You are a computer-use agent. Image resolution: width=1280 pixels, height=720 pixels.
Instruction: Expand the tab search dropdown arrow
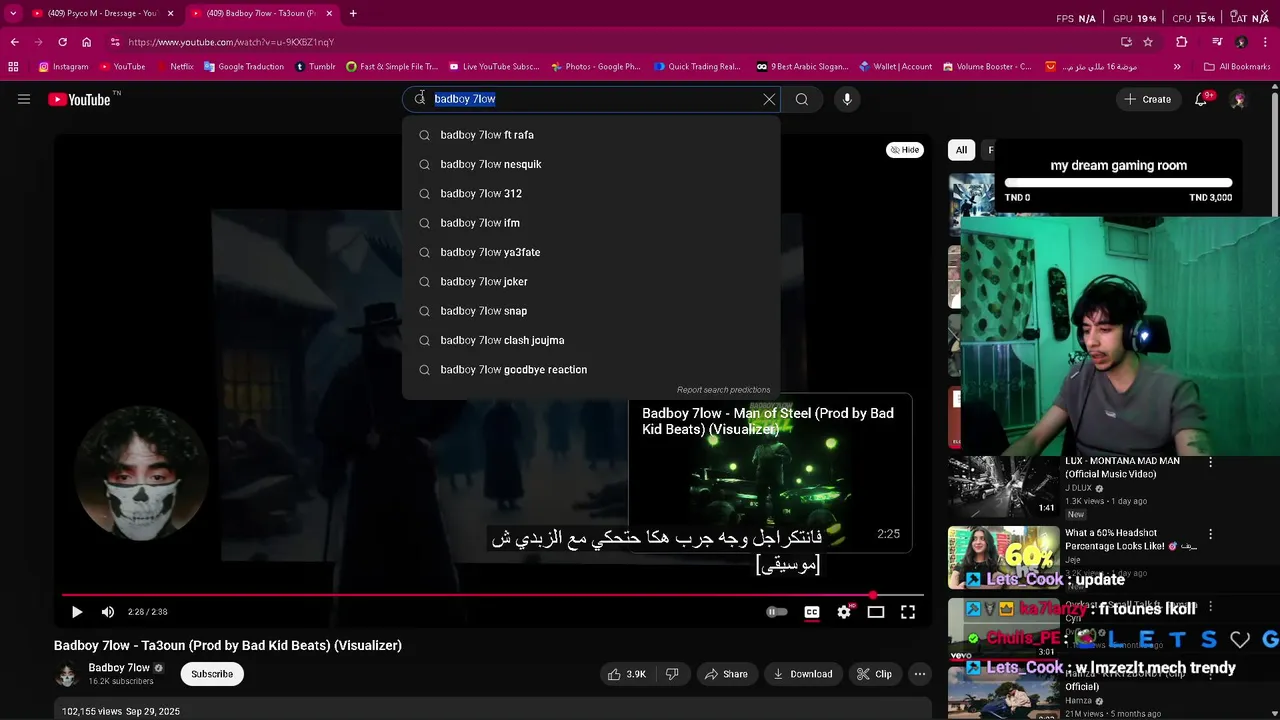click(x=13, y=13)
